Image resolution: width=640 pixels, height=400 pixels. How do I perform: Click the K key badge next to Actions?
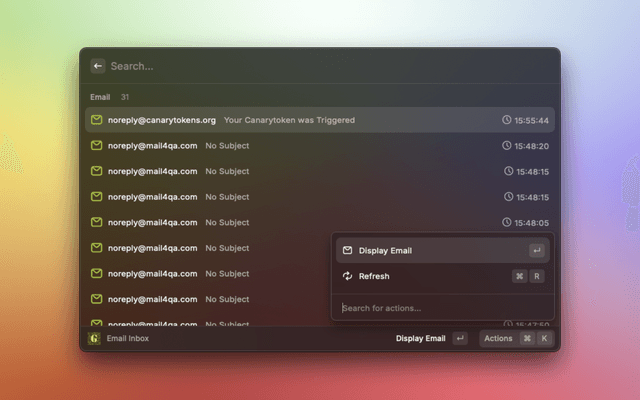tap(544, 339)
